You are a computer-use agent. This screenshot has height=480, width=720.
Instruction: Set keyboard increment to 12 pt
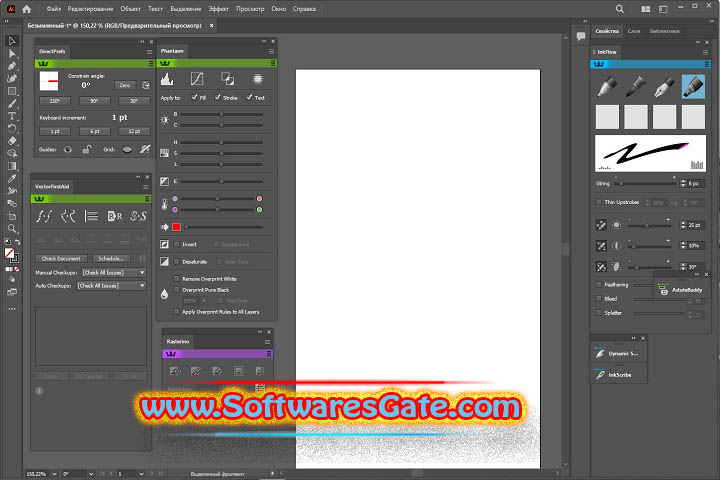(x=134, y=131)
